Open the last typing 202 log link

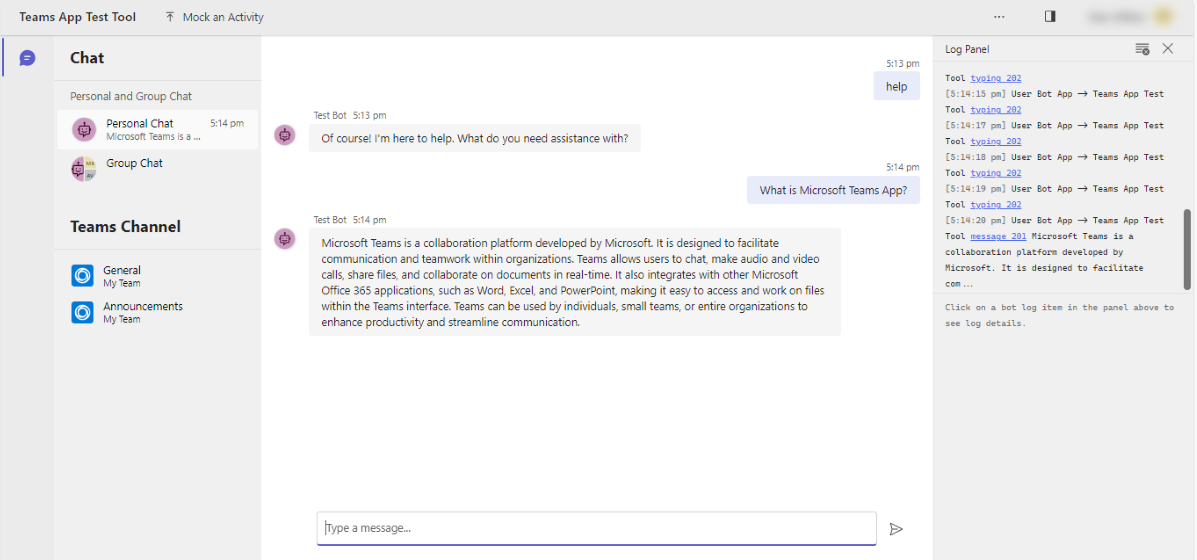(995, 204)
